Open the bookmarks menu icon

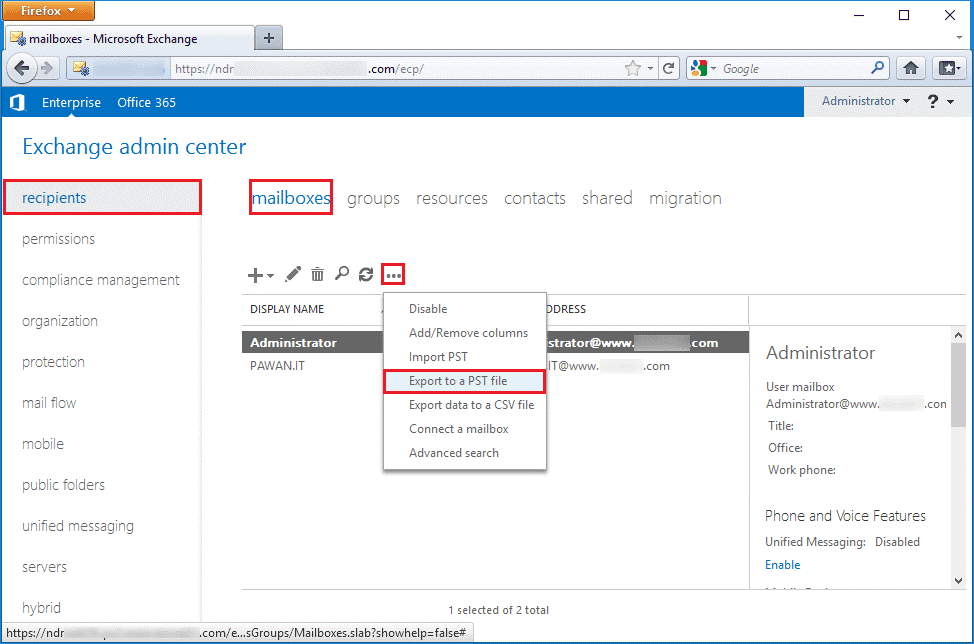[949, 68]
